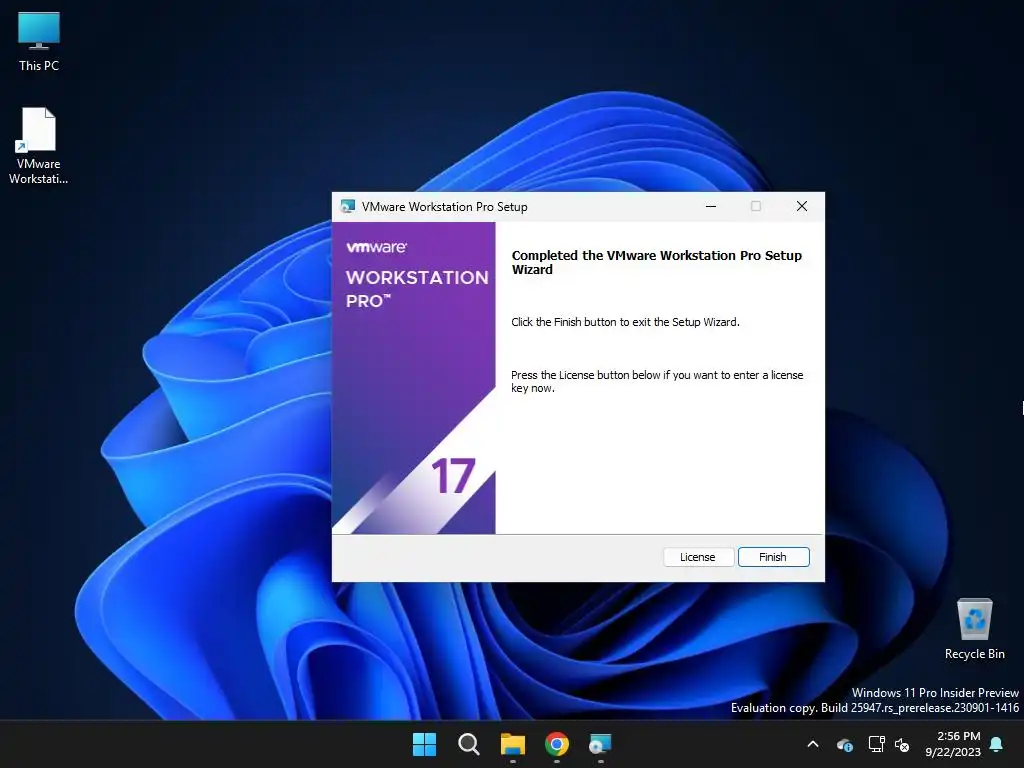Click the License button to enter key
The image size is (1024, 768).
[698, 557]
